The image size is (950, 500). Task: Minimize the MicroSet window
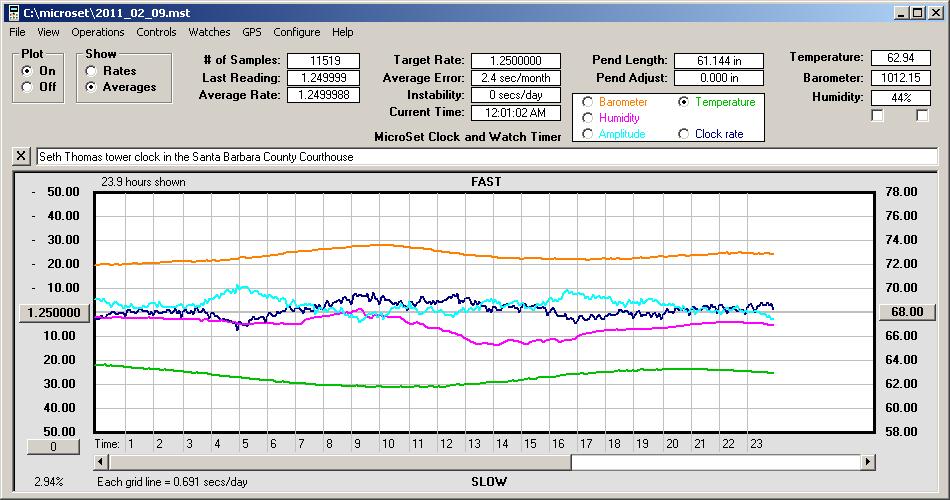[902, 12]
